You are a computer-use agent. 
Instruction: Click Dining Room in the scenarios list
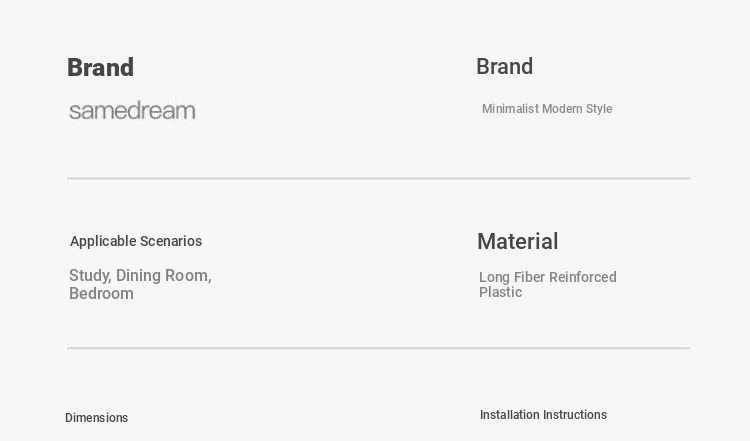pyautogui.click(x=163, y=275)
